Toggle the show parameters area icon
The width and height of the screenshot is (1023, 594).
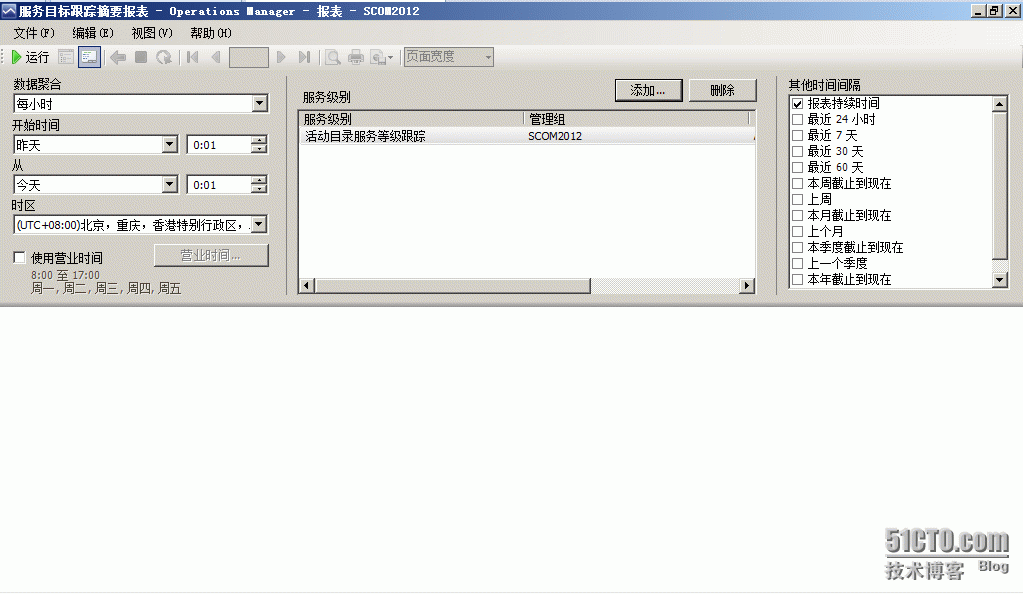click(89, 57)
